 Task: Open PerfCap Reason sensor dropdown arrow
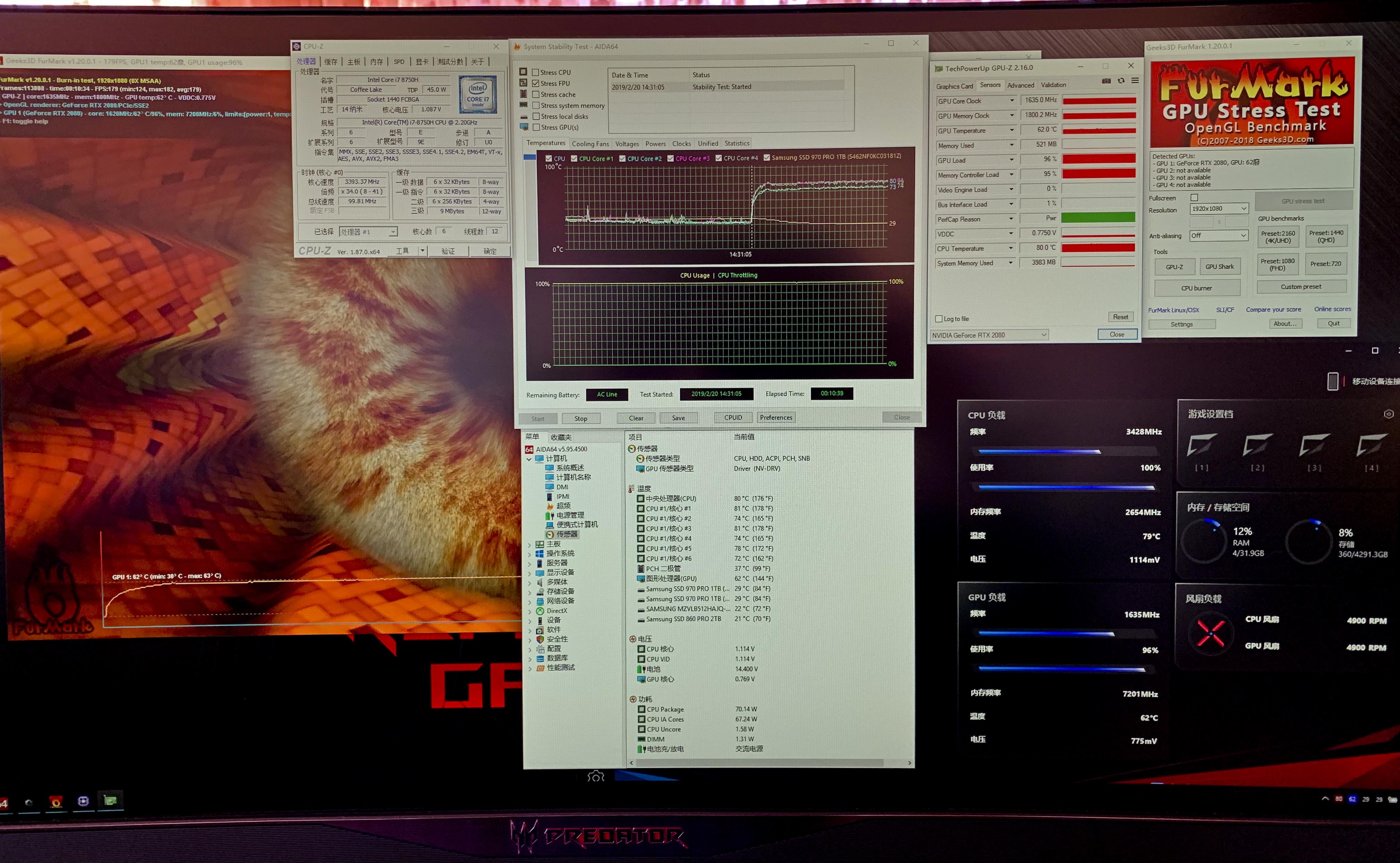click(1011, 219)
